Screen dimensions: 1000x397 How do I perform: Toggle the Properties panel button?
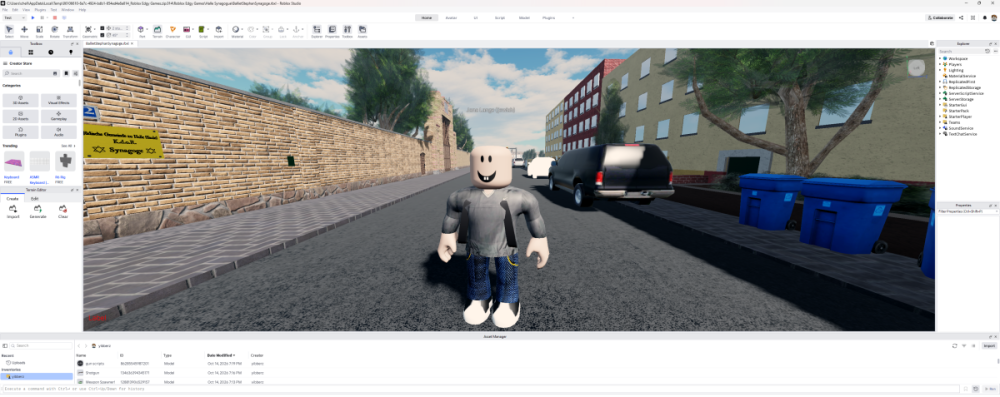tap(332, 32)
